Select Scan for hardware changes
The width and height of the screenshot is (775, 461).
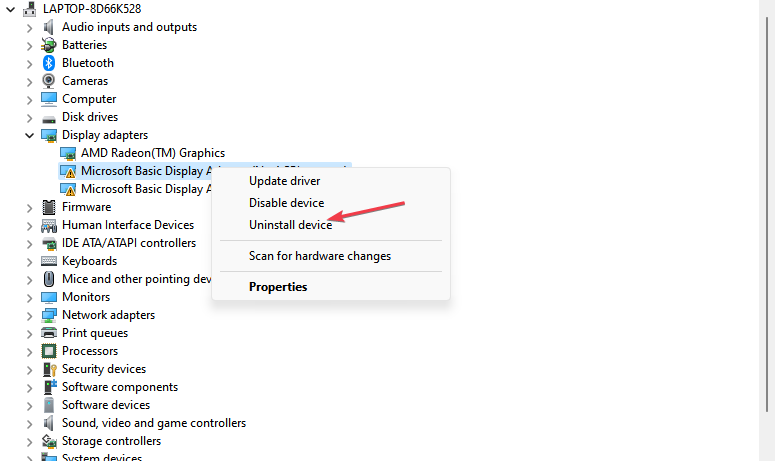point(331,256)
